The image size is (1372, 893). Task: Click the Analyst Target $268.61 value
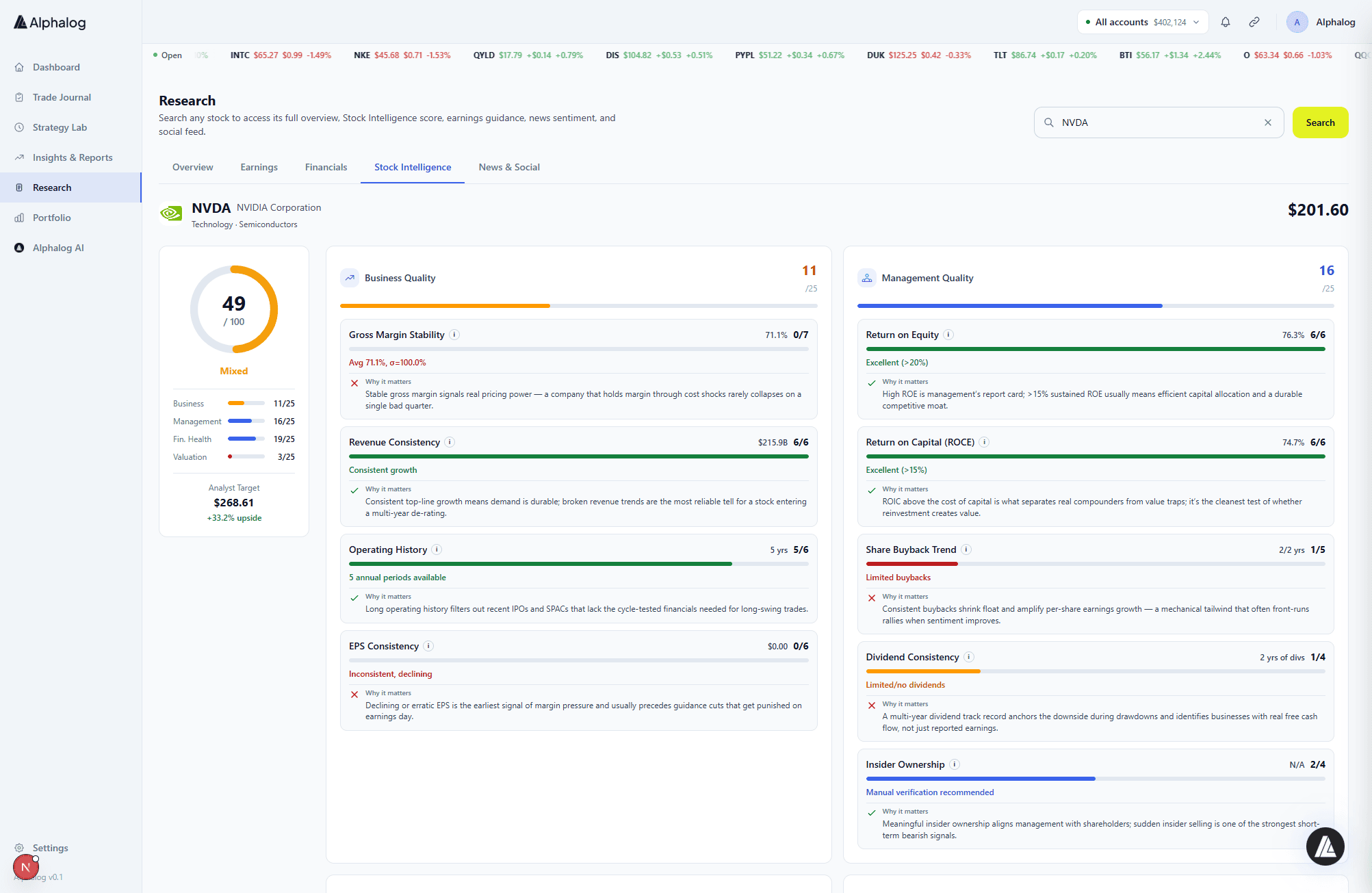(x=234, y=503)
